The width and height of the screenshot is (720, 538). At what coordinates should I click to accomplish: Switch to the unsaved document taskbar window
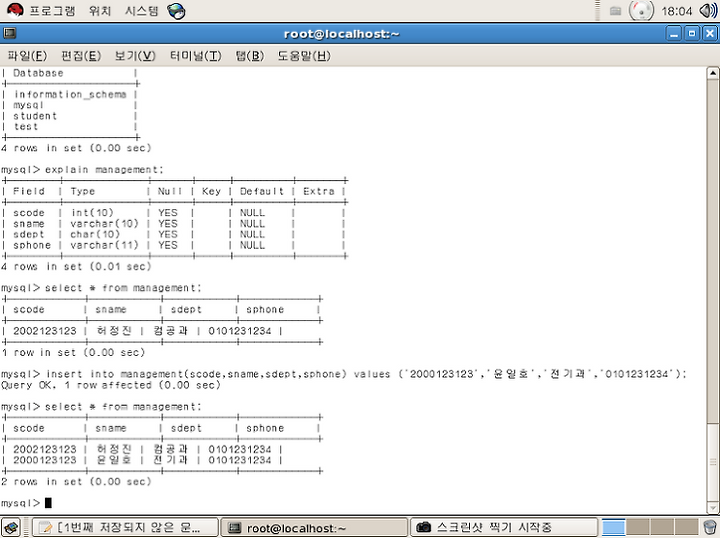[125, 527]
